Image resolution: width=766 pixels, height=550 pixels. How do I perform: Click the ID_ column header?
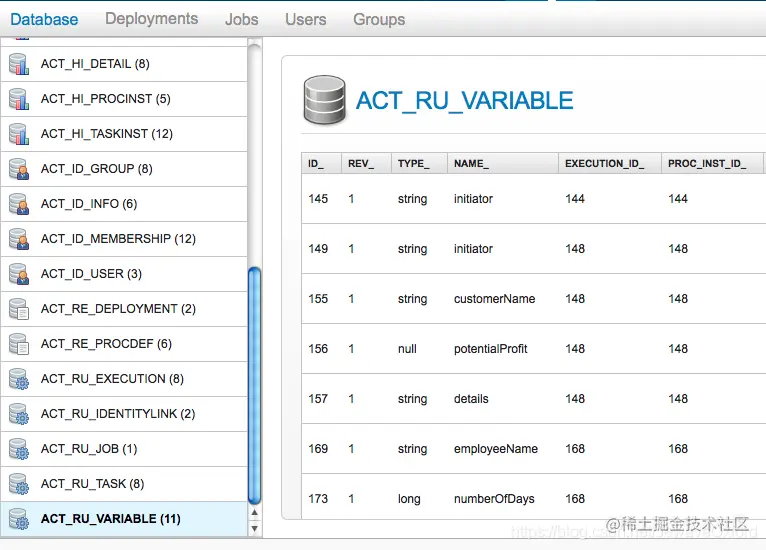[x=321, y=163]
